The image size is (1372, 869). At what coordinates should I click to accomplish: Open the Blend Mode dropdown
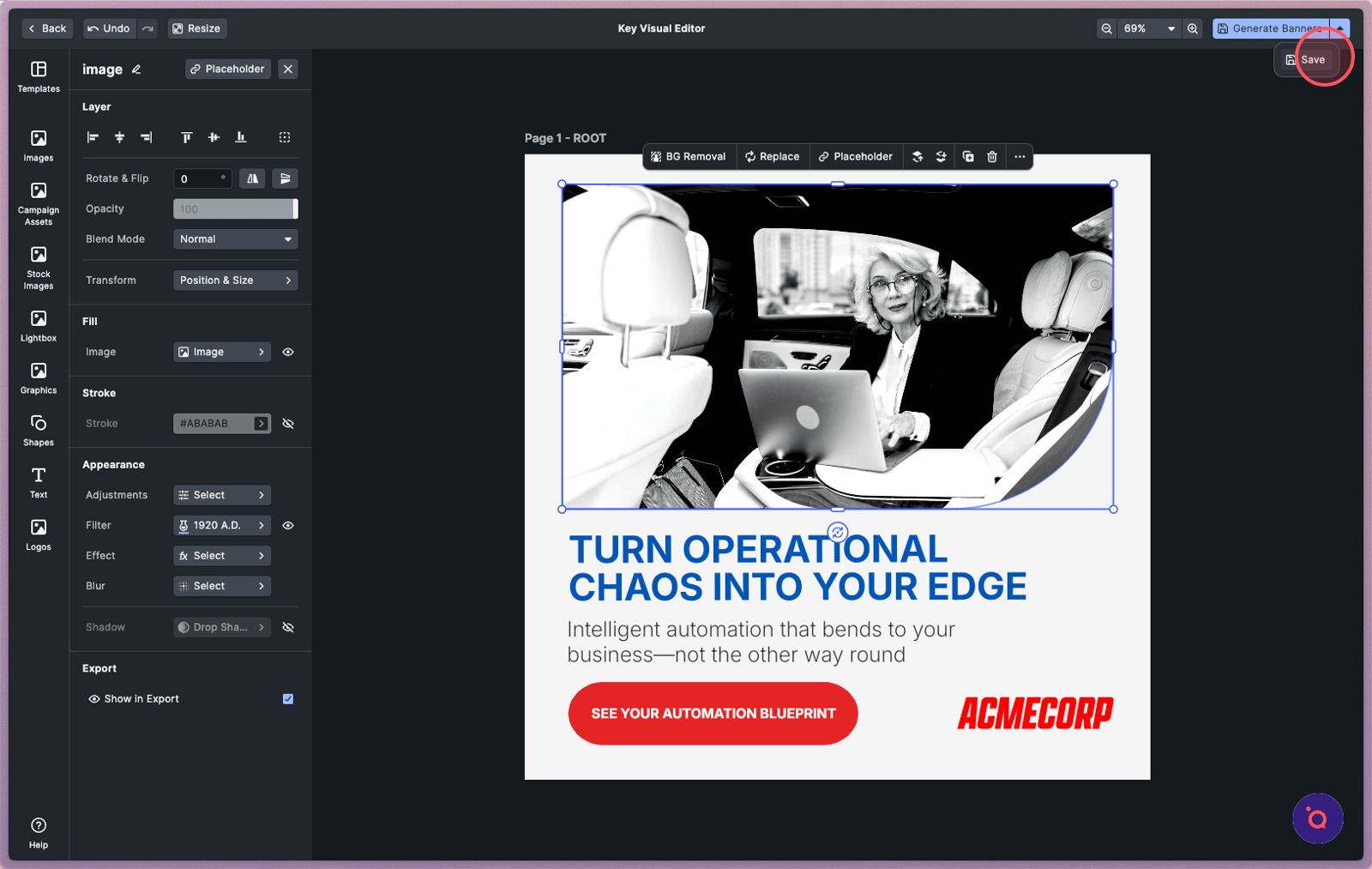235,239
